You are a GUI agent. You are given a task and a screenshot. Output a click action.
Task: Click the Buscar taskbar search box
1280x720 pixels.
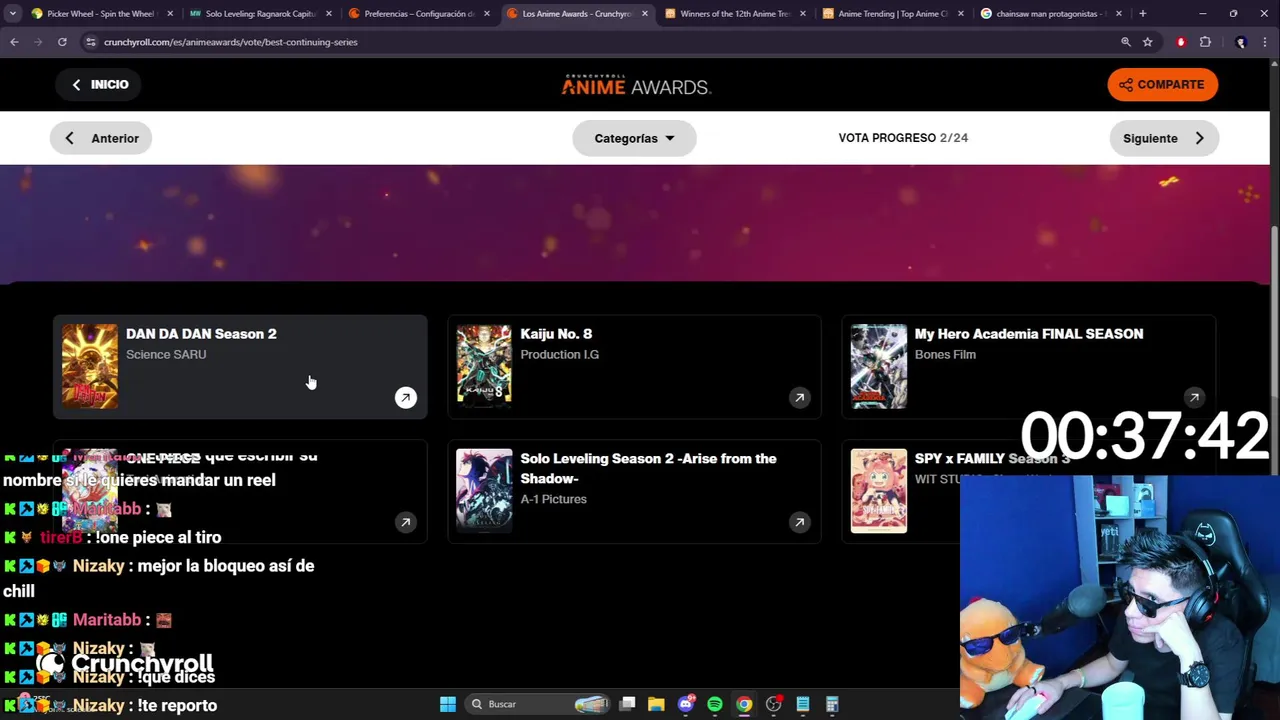(540, 704)
